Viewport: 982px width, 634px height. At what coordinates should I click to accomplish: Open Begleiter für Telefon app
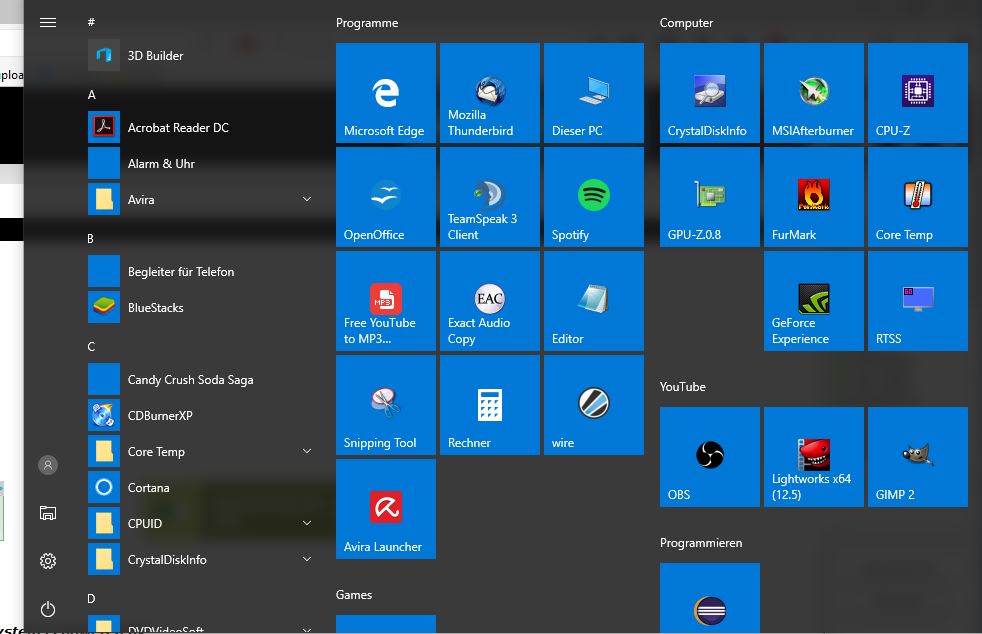pyautogui.click(x=202, y=271)
